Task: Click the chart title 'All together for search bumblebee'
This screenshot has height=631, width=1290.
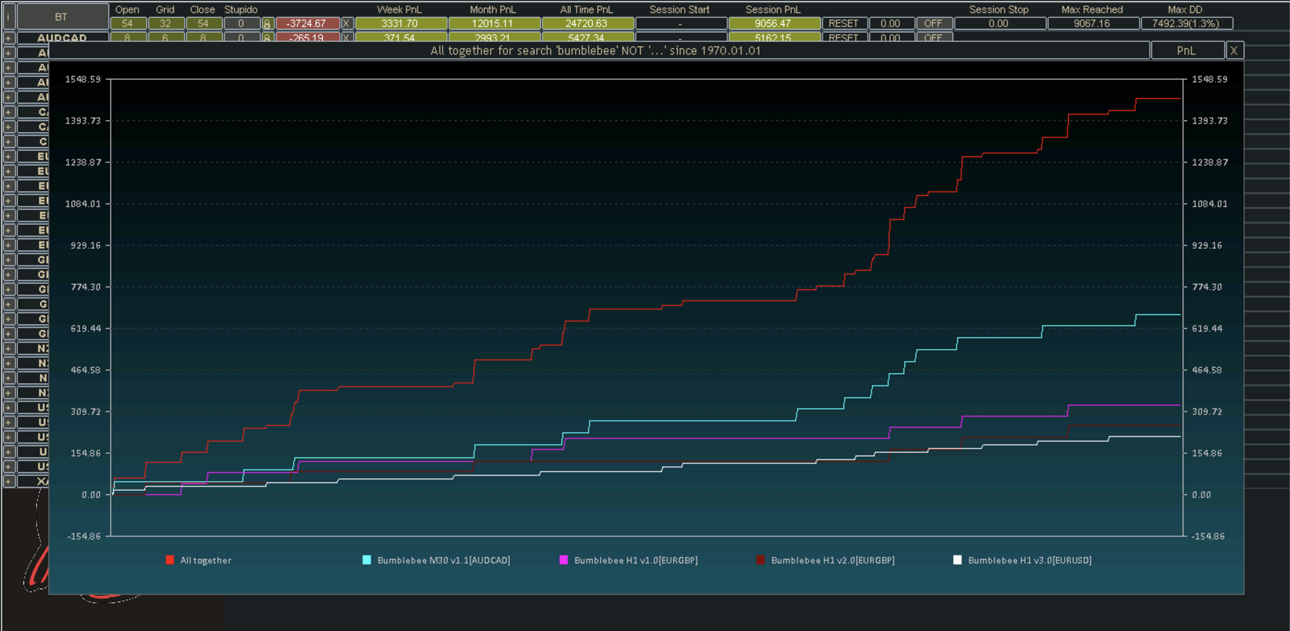Action: coord(595,50)
